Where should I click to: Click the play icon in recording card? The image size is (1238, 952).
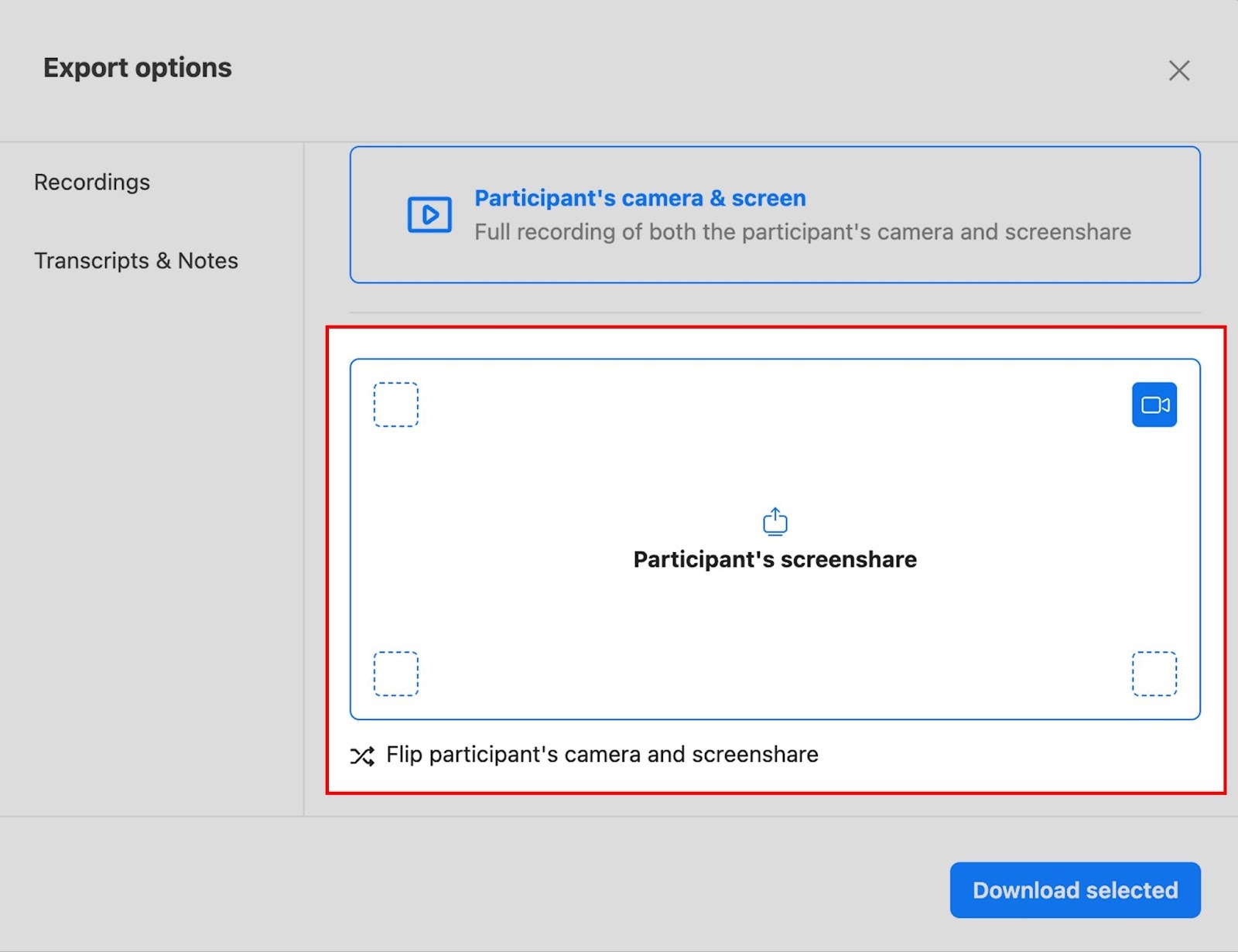429,214
